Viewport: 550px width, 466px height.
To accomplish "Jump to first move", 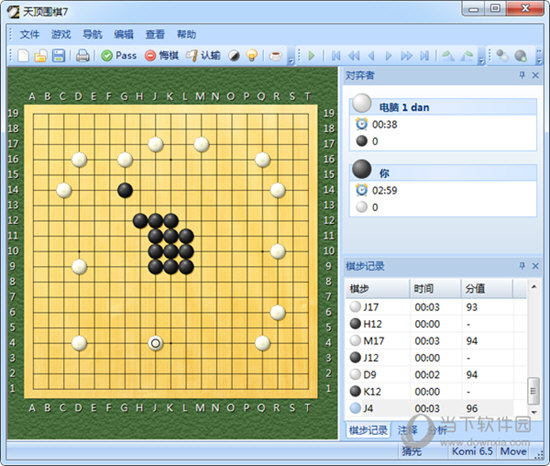I will coord(336,55).
